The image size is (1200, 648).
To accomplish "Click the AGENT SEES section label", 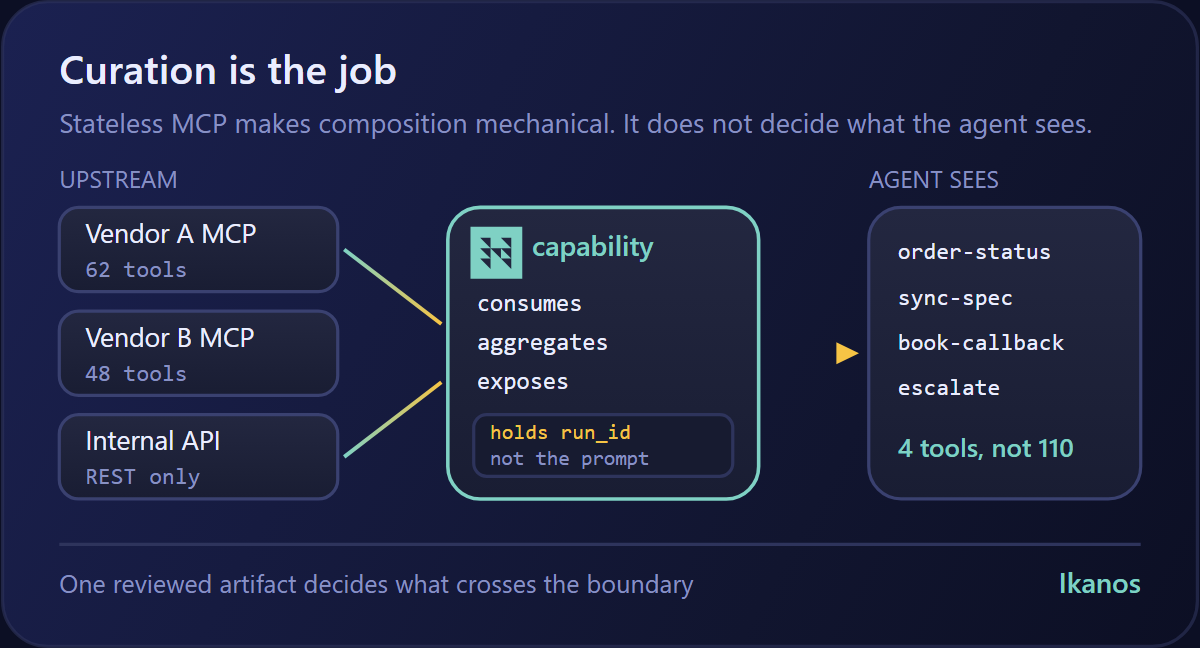I will [934, 180].
